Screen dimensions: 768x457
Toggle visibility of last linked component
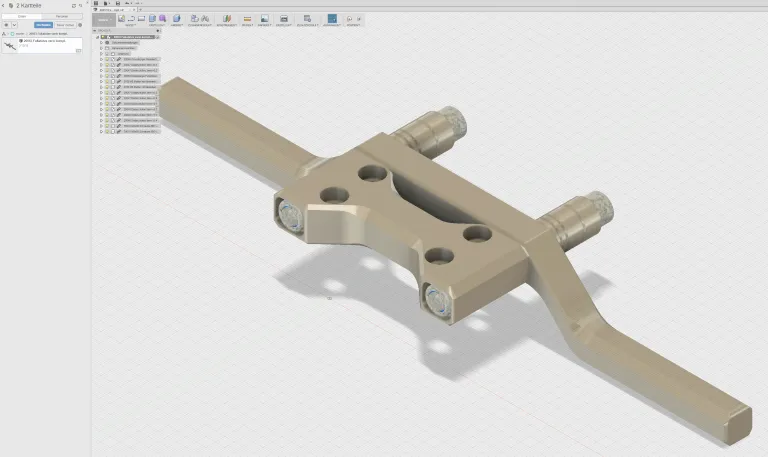[107, 131]
